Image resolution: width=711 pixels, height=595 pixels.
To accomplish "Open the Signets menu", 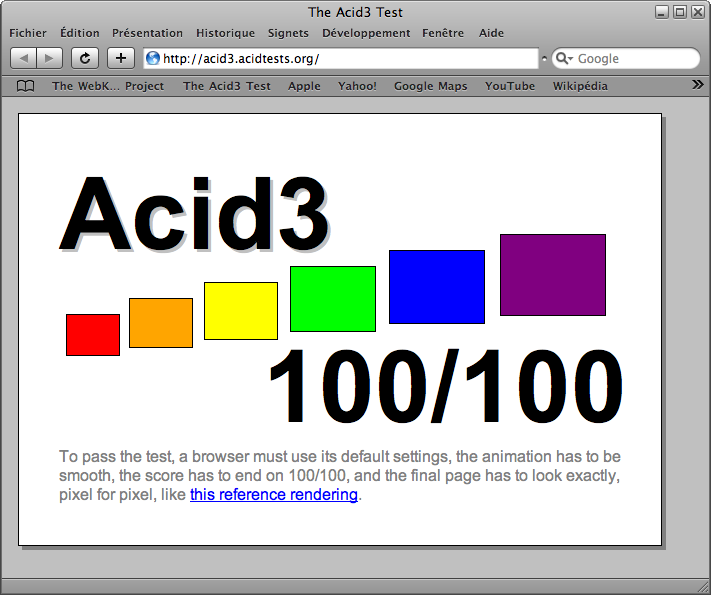I will (288, 33).
